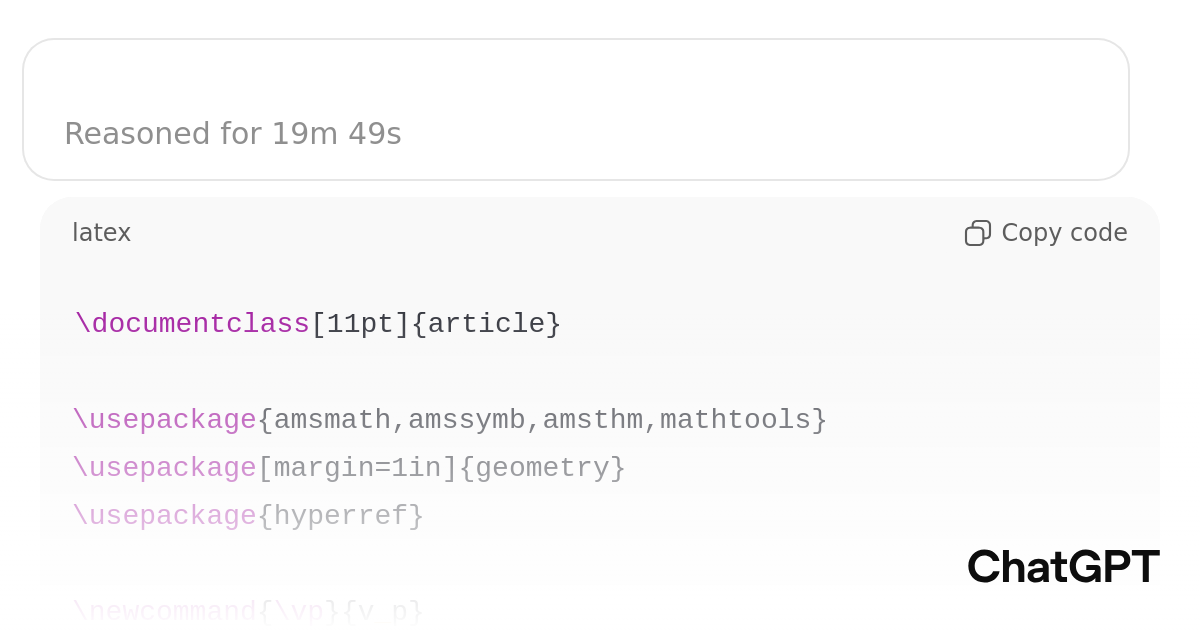Click the faded \newcommand line

coord(248,610)
